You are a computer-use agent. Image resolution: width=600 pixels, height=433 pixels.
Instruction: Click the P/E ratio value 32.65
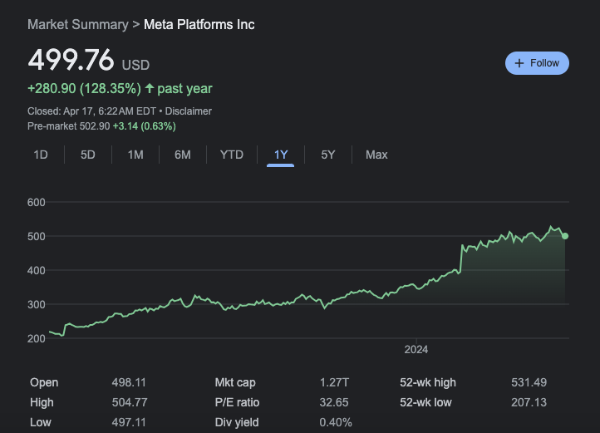(334, 402)
